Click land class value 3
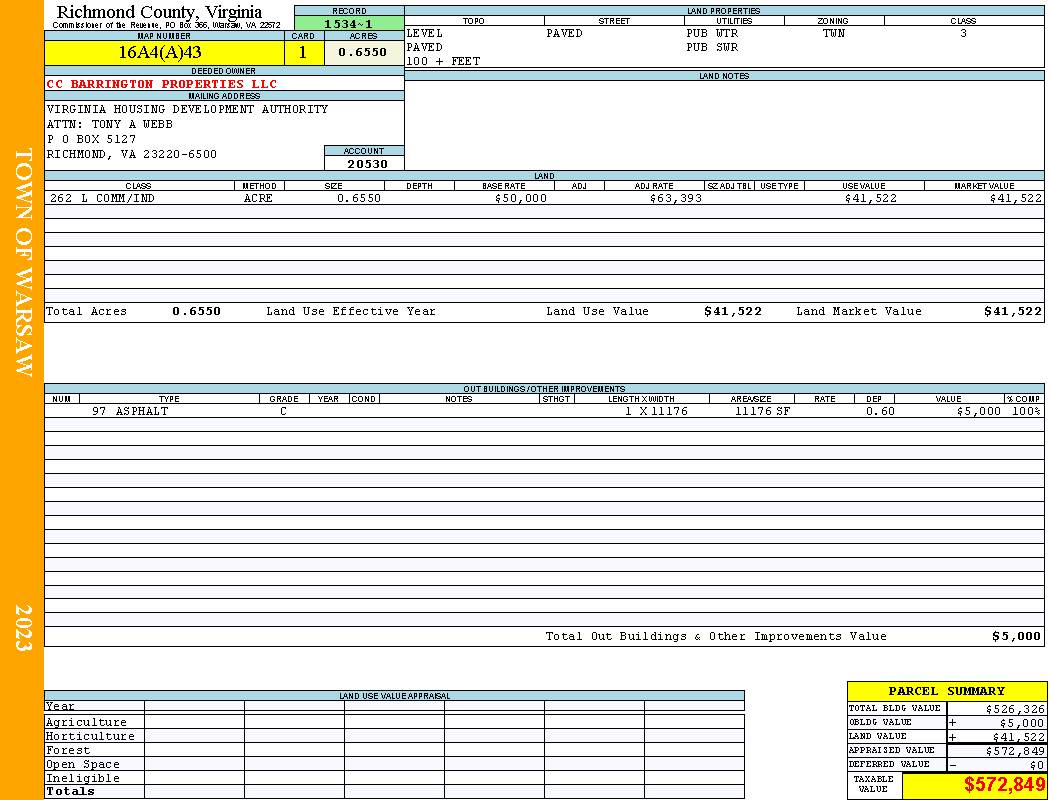This screenshot has width=1050, height=800. 963,33
